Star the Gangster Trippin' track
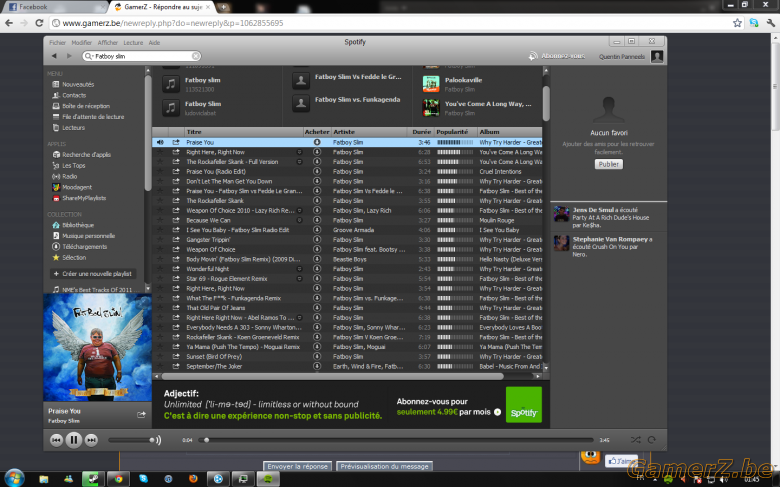This screenshot has height=487, width=780. tap(160, 240)
